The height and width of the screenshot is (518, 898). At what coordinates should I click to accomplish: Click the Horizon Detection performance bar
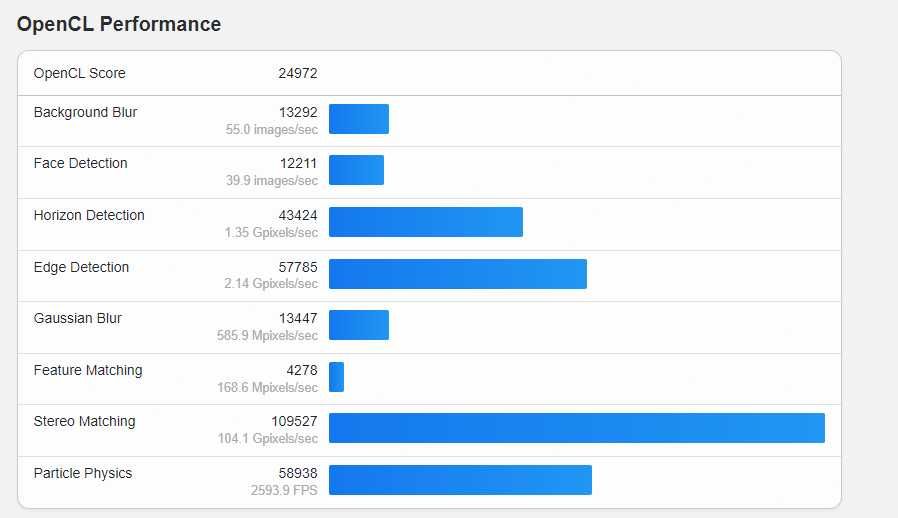click(x=425, y=222)
